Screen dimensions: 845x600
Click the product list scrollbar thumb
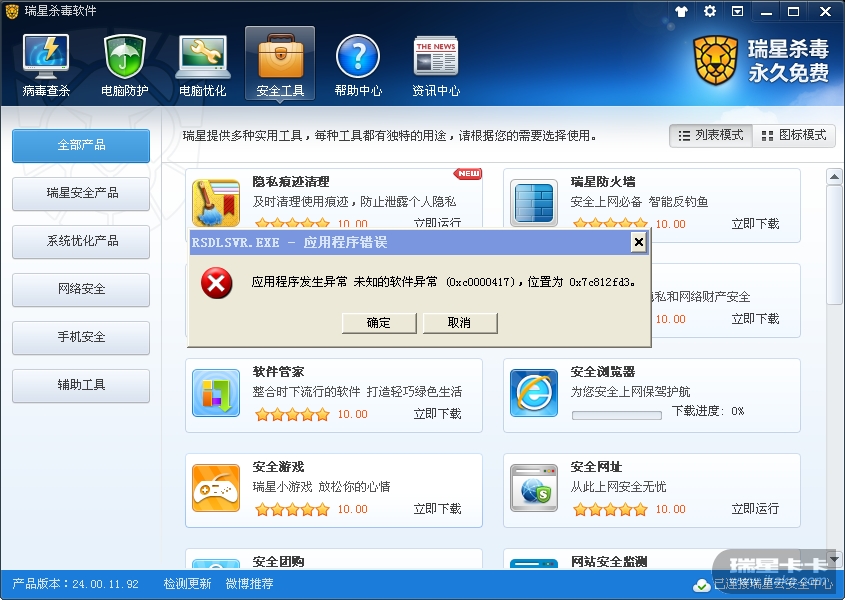click(x=834, y=245)
